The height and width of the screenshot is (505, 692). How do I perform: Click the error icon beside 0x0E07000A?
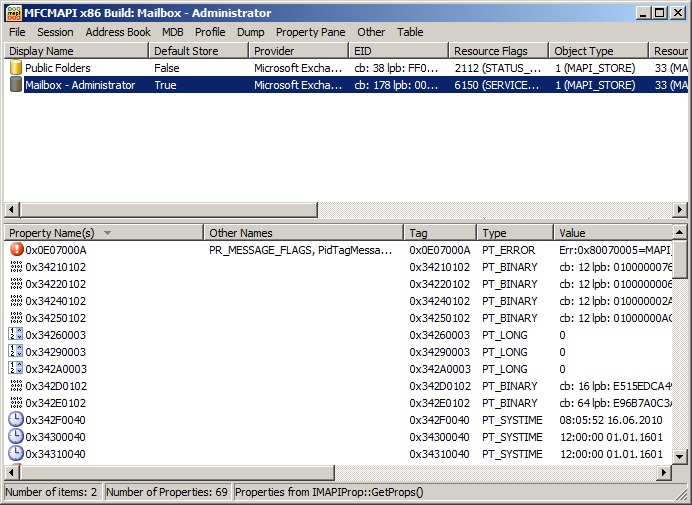tap(16, 250)
